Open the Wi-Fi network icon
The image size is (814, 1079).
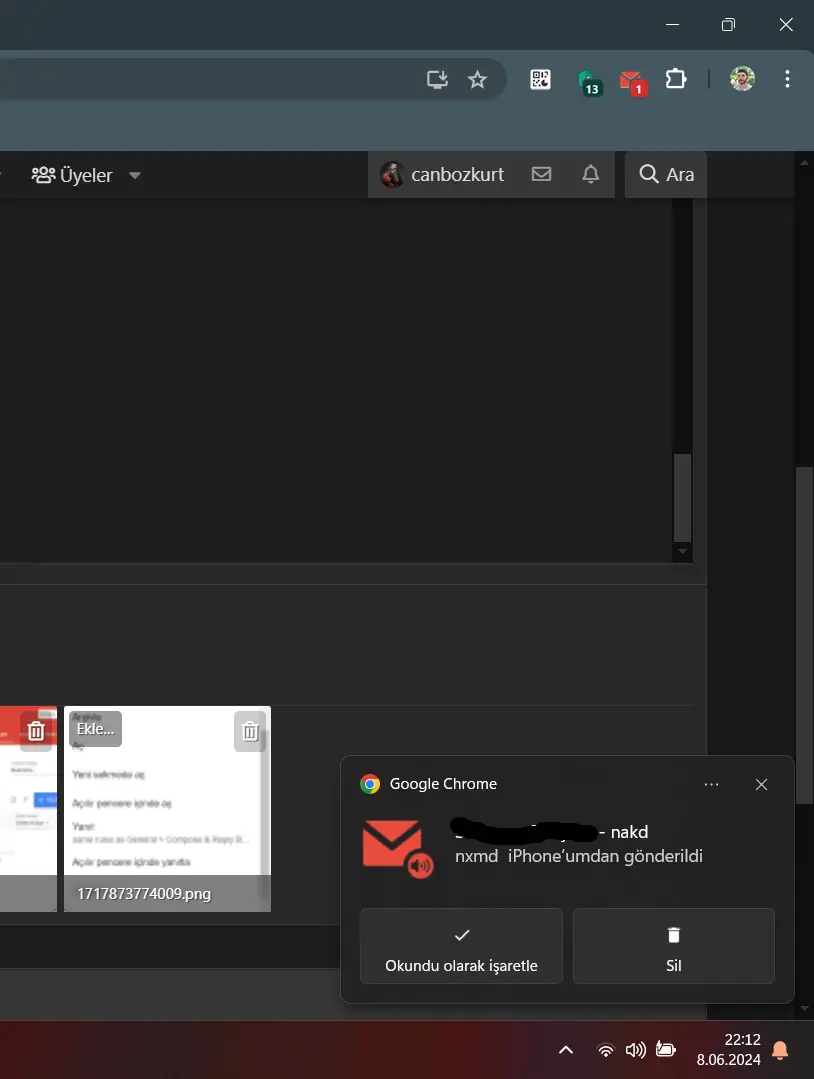click(x=606, y=1050)
